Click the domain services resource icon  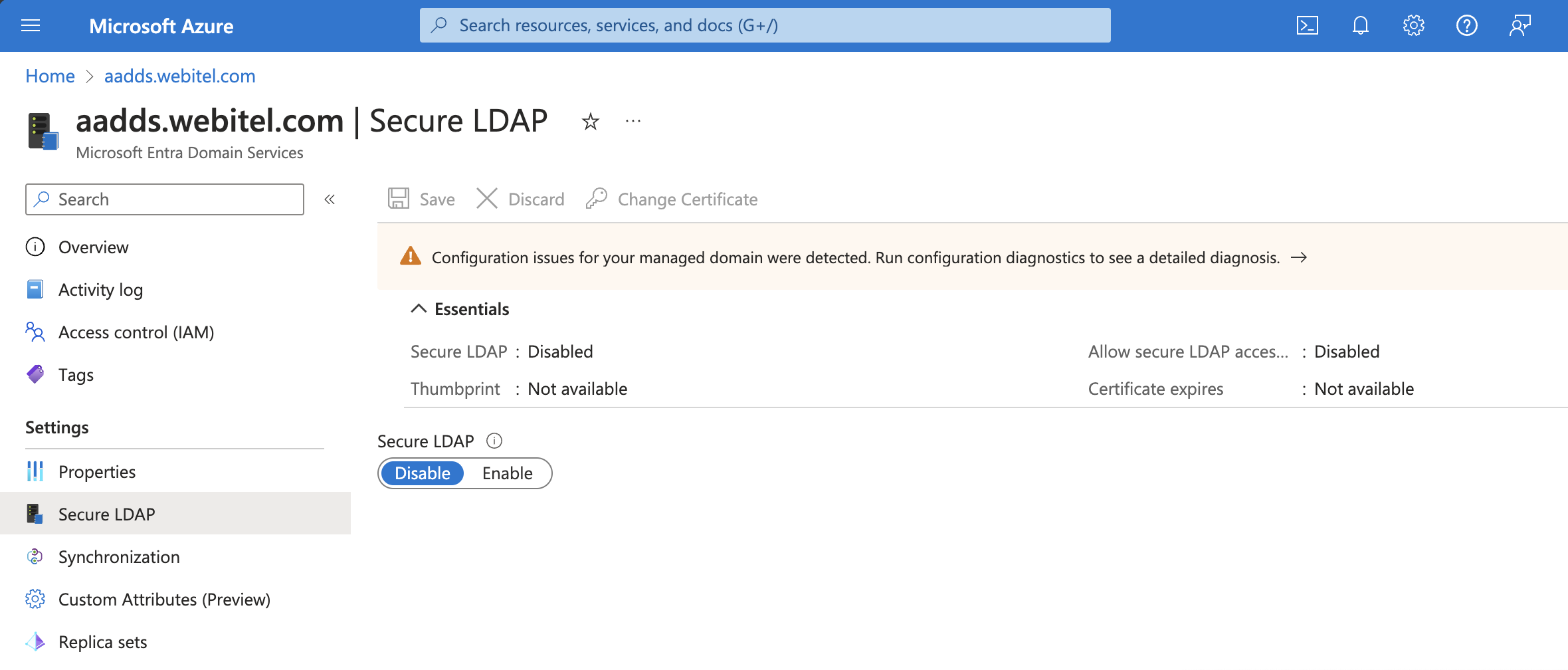43,131
